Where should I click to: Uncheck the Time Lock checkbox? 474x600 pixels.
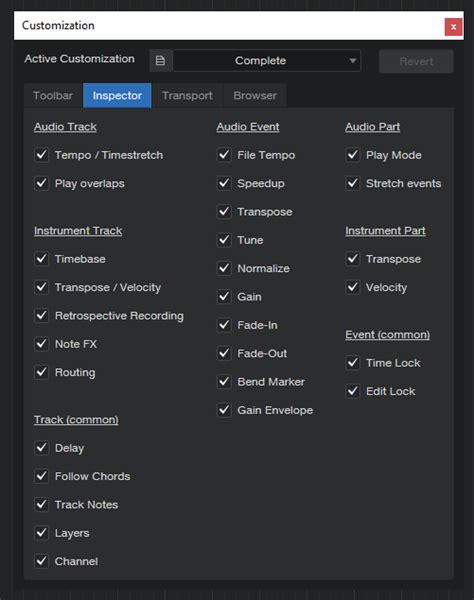[353, 363]
